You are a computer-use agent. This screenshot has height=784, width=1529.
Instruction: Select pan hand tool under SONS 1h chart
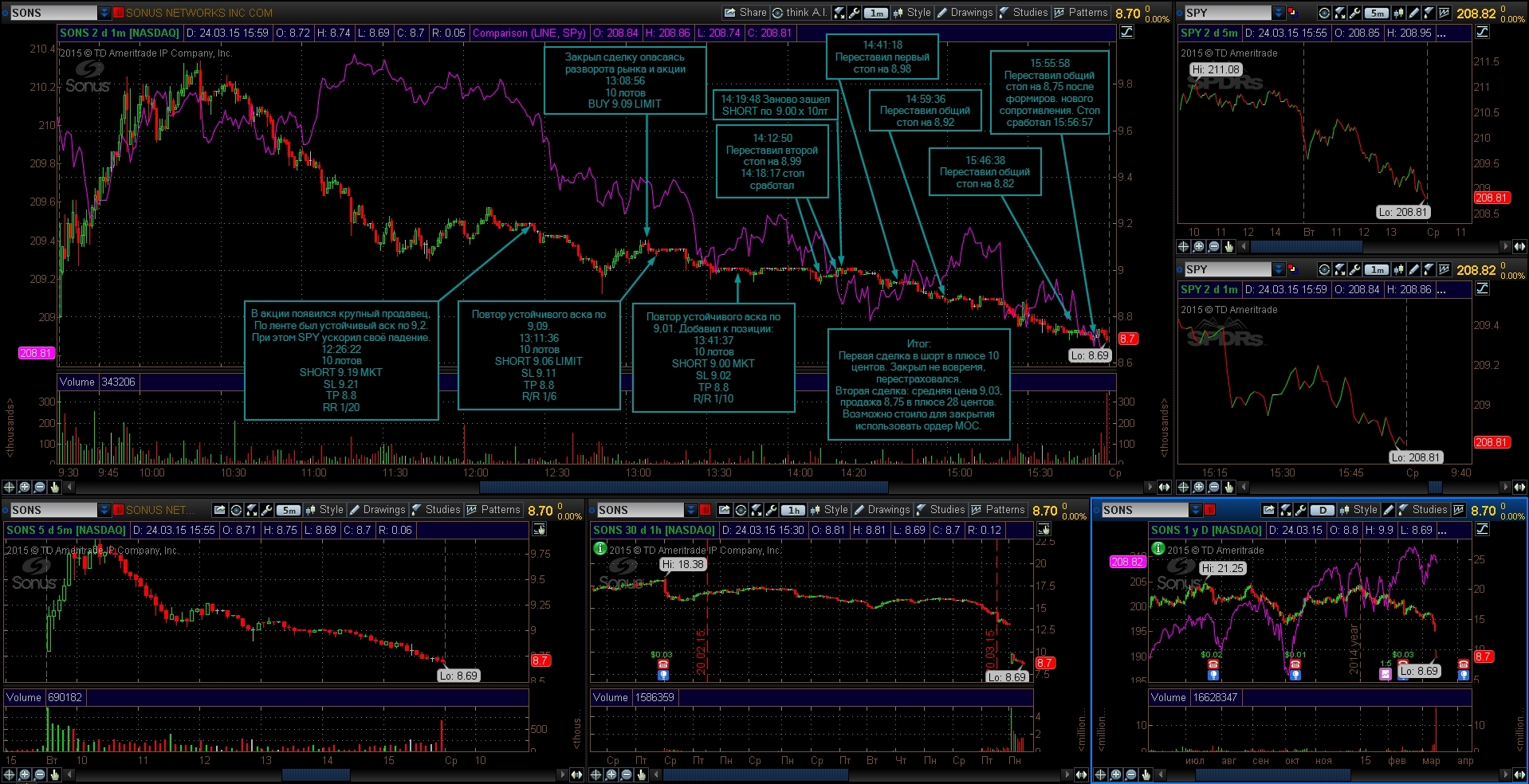642,774
